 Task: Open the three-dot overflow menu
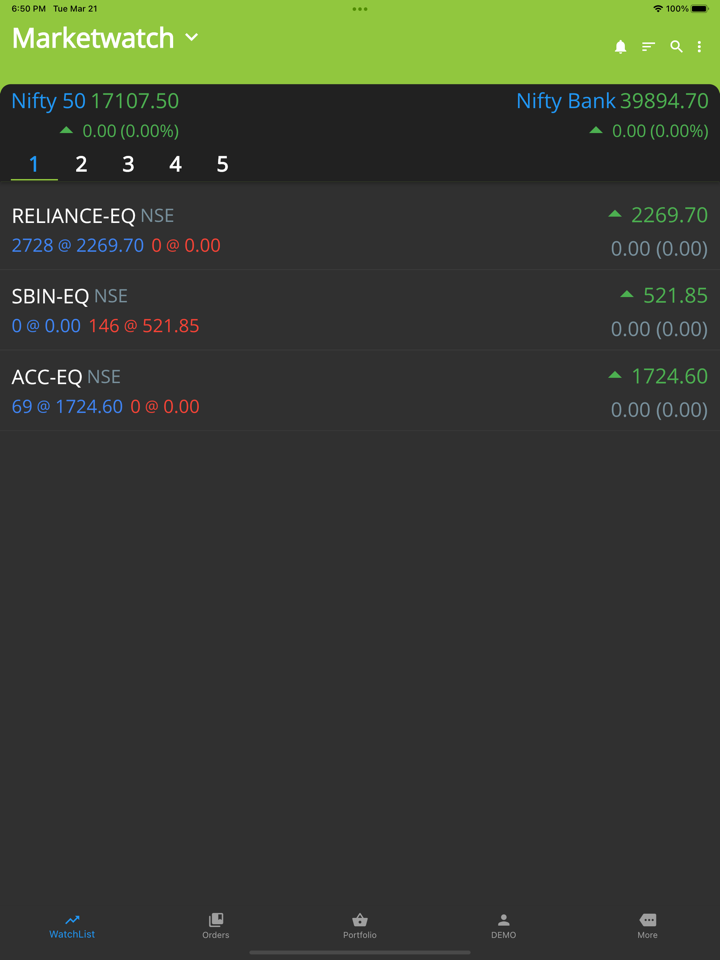(x=700, y=47)
